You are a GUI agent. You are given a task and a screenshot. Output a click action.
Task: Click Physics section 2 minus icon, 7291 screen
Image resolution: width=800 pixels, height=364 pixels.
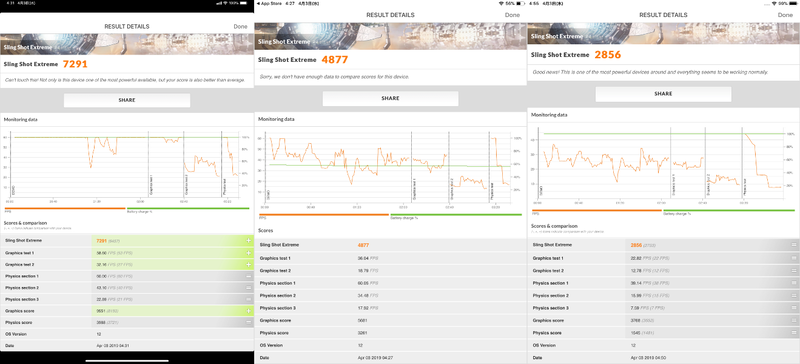point(248,288)
